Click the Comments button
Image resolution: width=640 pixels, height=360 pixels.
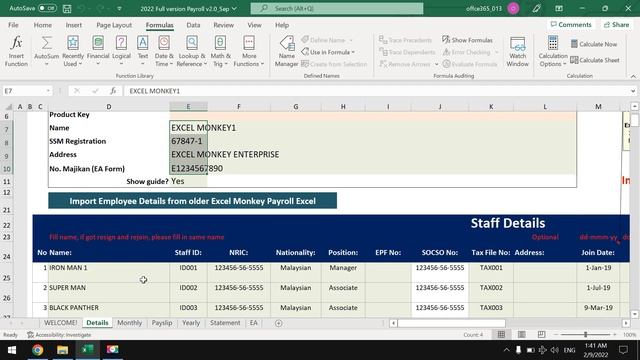pos(571,24)
